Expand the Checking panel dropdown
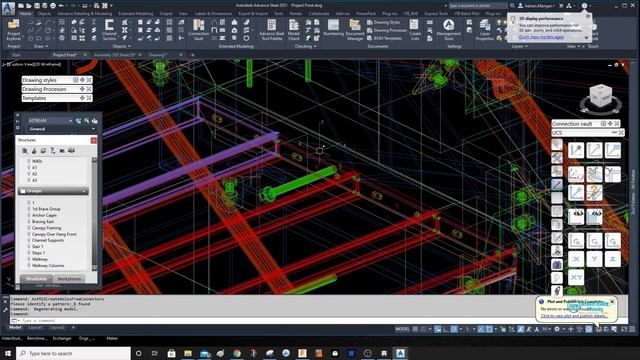 click(x=305, y=47)
